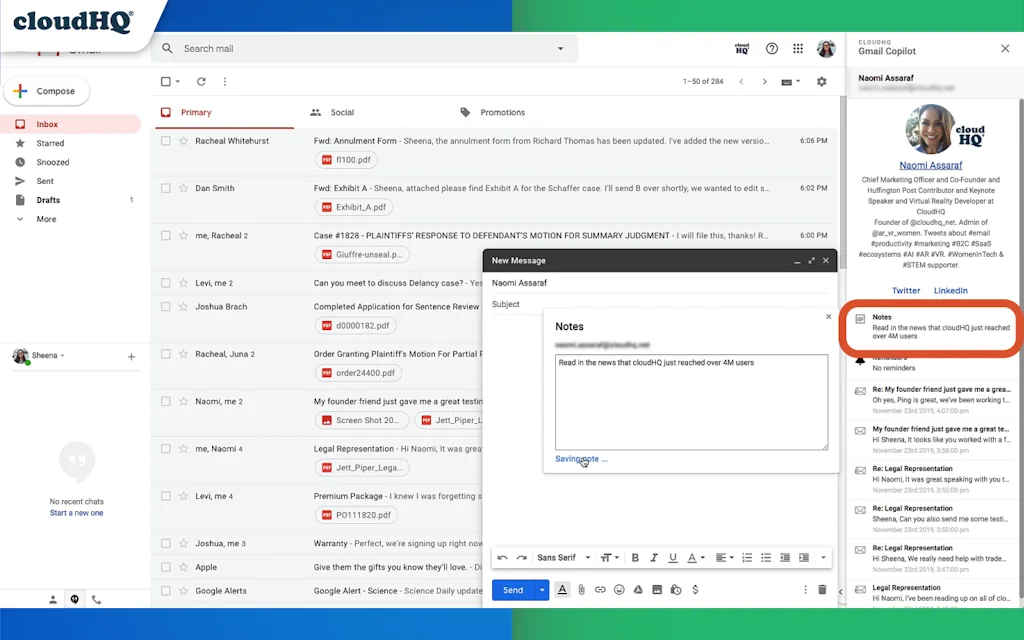Toggle confidential mode in the compose window

tap(675, 589)
